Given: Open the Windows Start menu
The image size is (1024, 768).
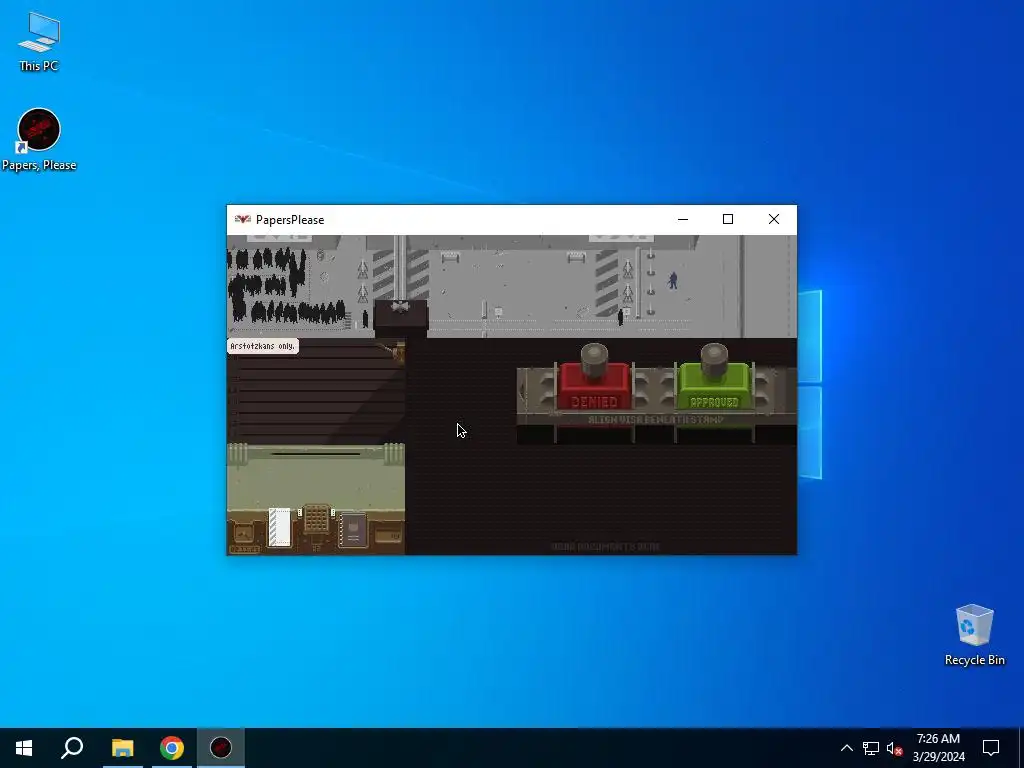Looking at the screenshot, I should 24,748.
